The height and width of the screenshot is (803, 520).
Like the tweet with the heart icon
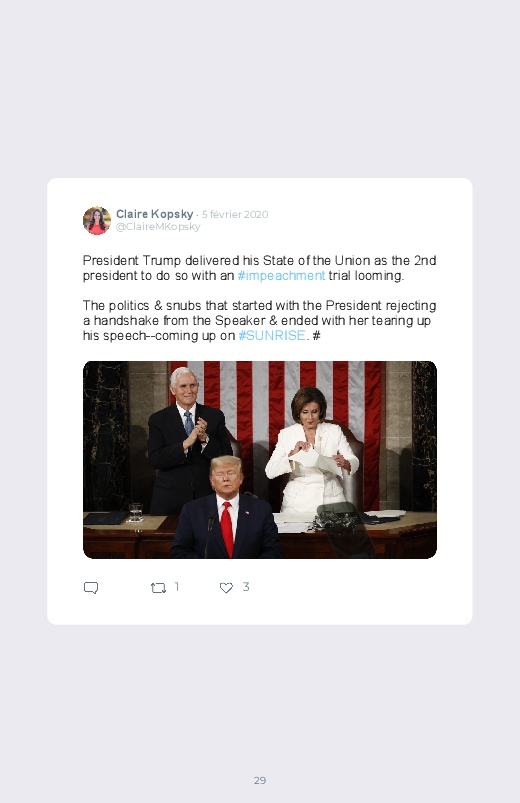pos(226,588)
